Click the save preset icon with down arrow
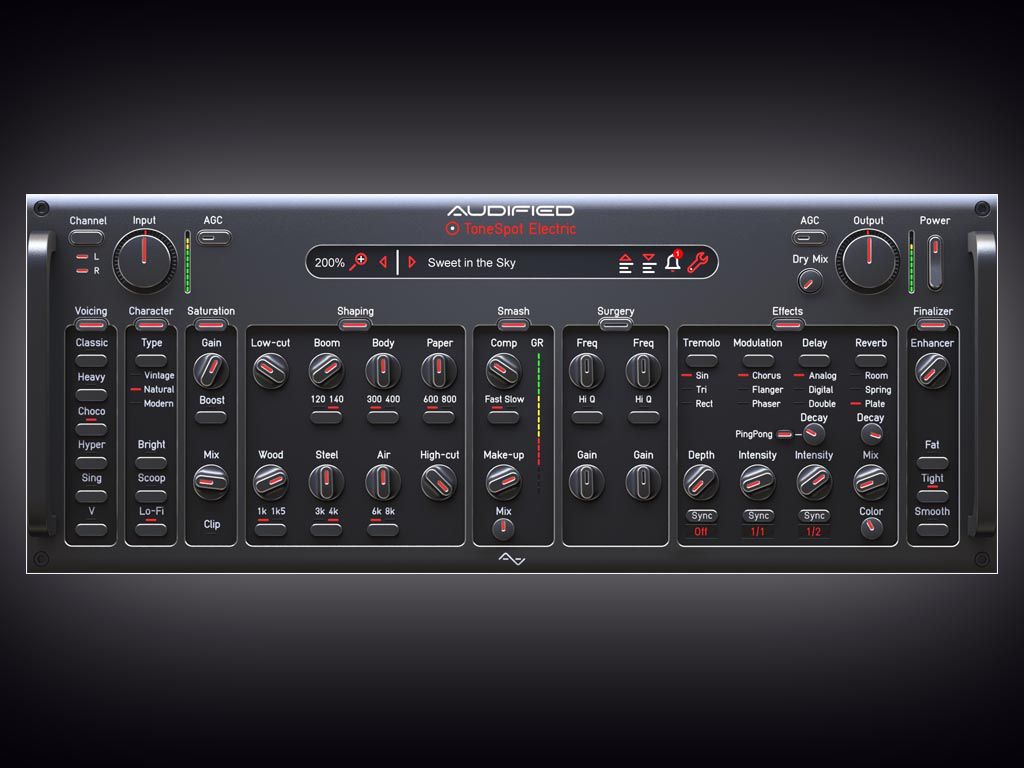This screenshot has height=768, width=1024. (648, 263)
